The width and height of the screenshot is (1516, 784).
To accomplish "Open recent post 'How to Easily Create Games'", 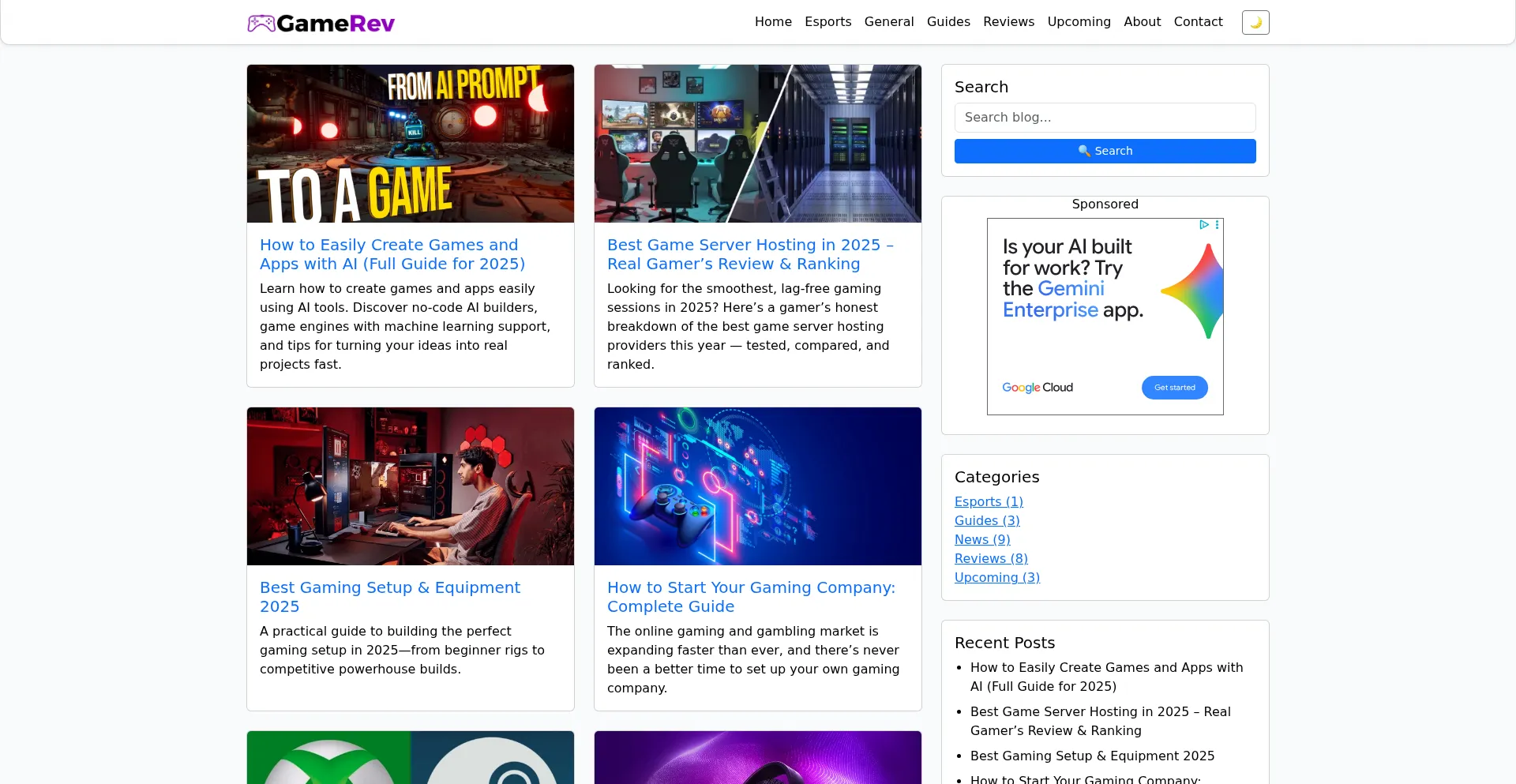I will [1106, 677].
